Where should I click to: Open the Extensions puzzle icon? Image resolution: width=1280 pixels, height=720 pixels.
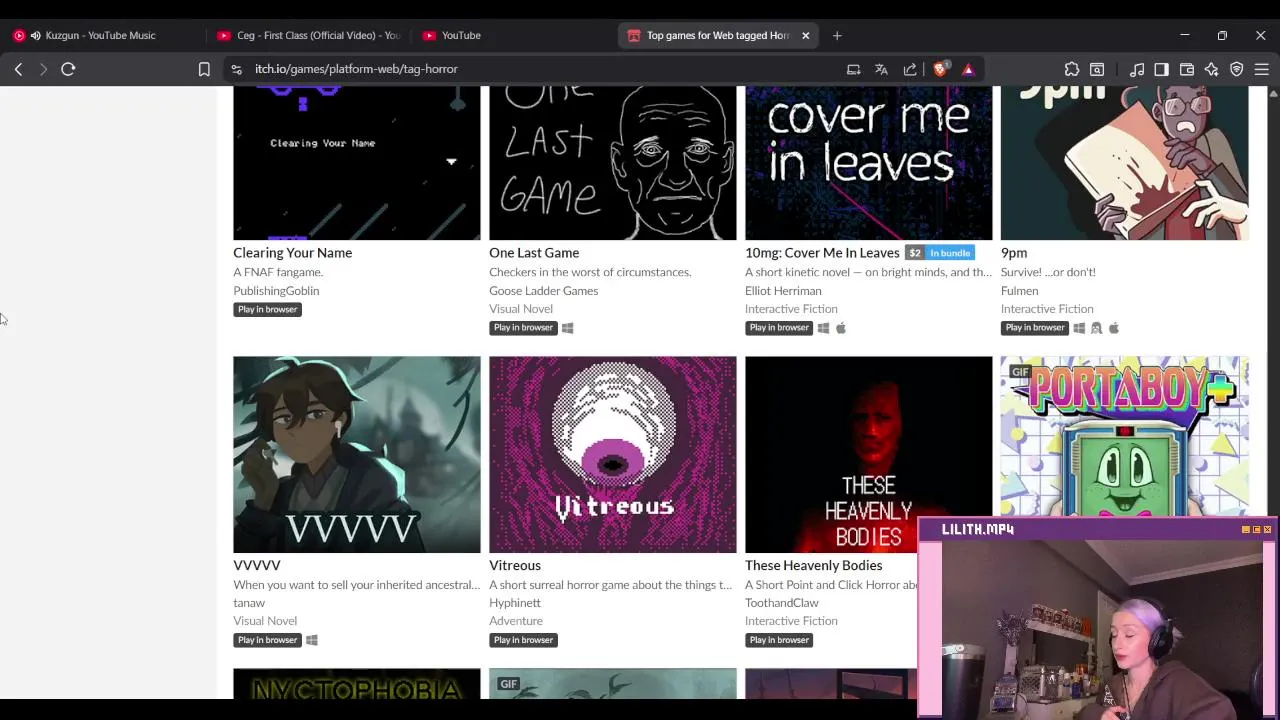click(1072, 69)
